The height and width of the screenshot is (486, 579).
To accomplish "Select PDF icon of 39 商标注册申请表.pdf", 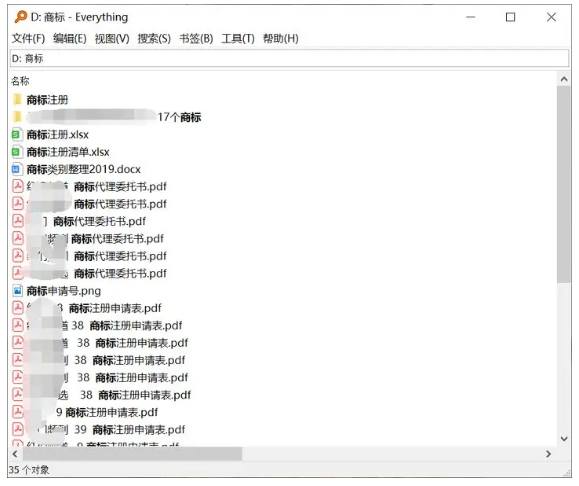I will (18, 429).
